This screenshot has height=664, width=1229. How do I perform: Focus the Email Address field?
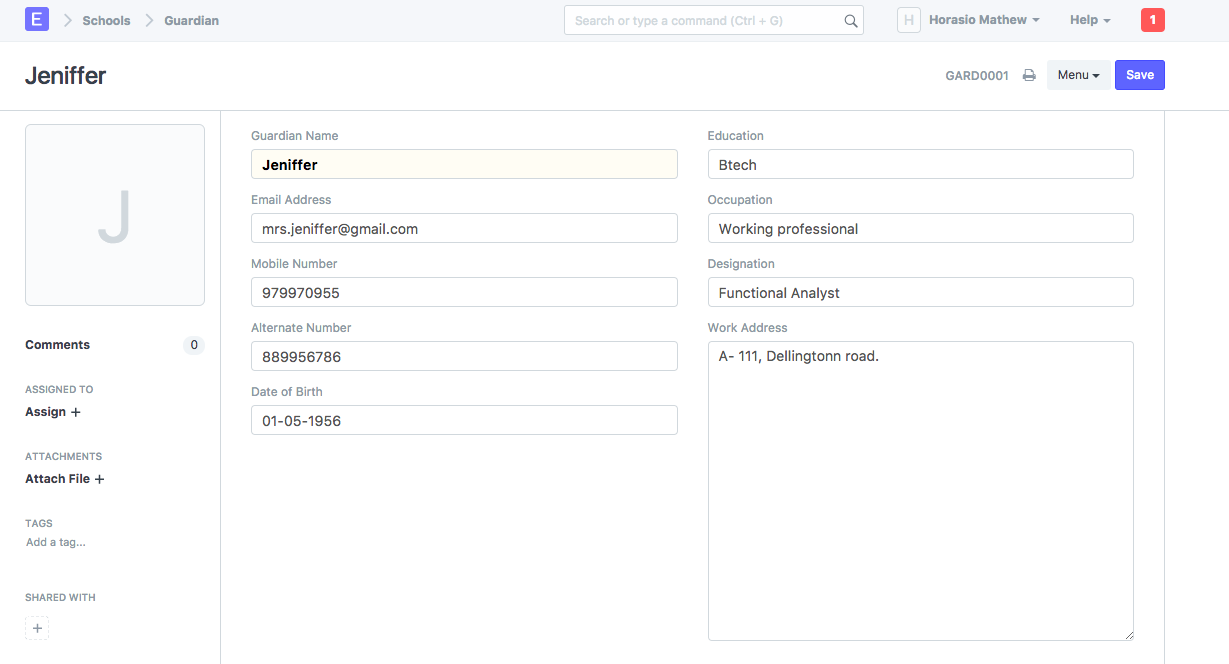click(x=464, y=228)
